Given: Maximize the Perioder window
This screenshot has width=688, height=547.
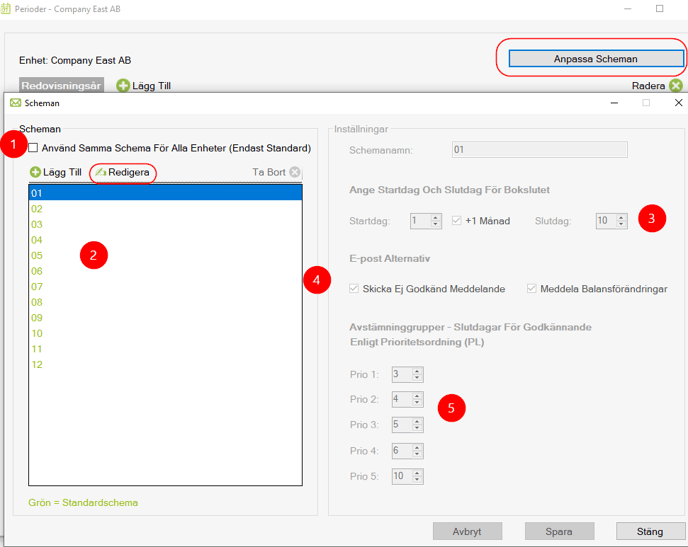Looking at the screenshot, I should tap(659, 9).
